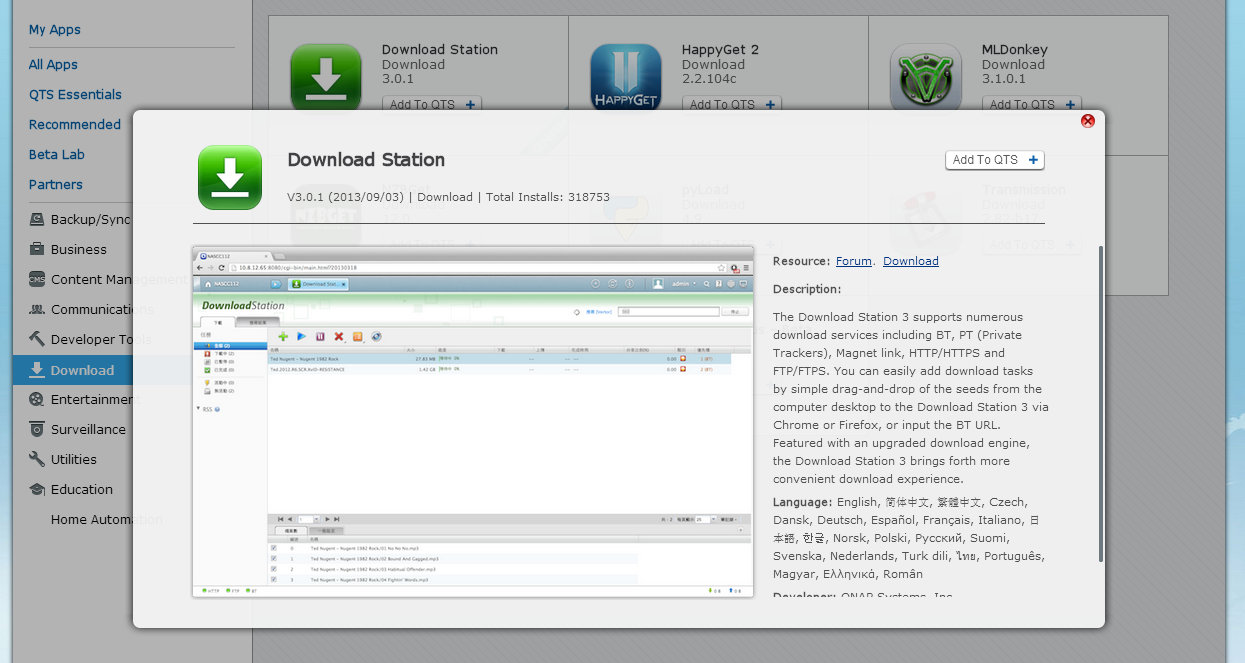Open the Forum resource link

tap(854, 261)
